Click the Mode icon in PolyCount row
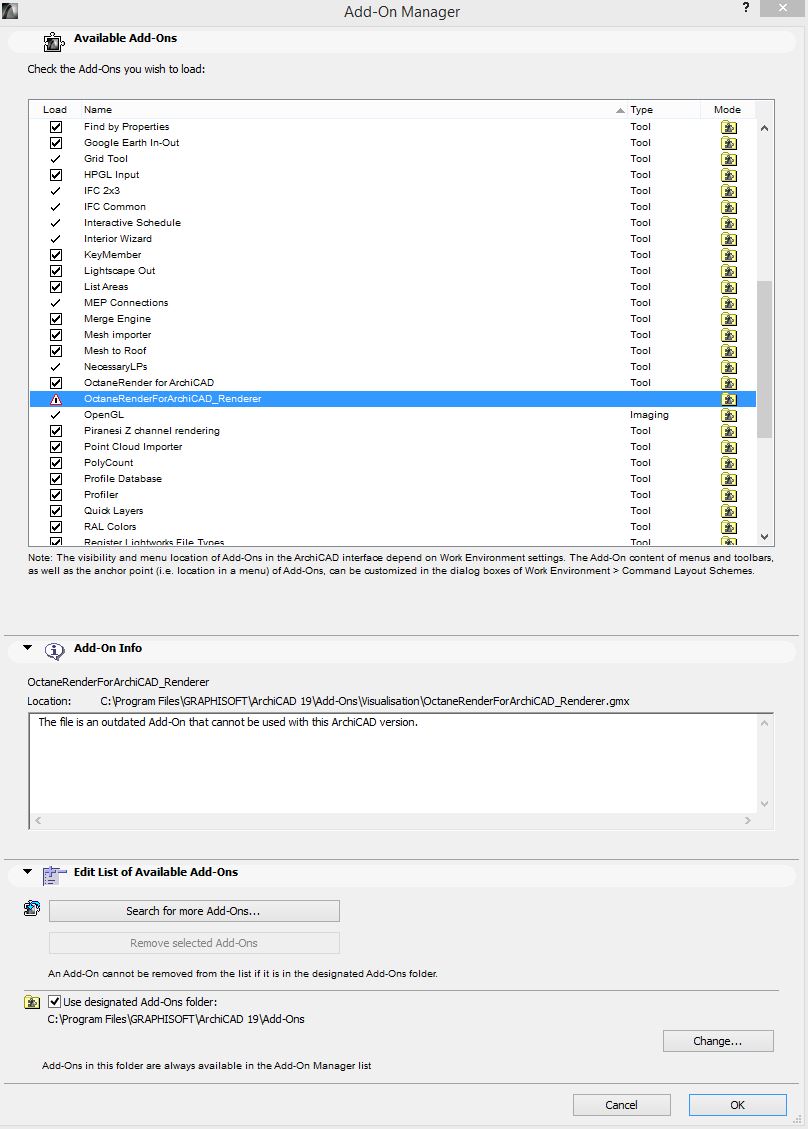 click(729, 463)
